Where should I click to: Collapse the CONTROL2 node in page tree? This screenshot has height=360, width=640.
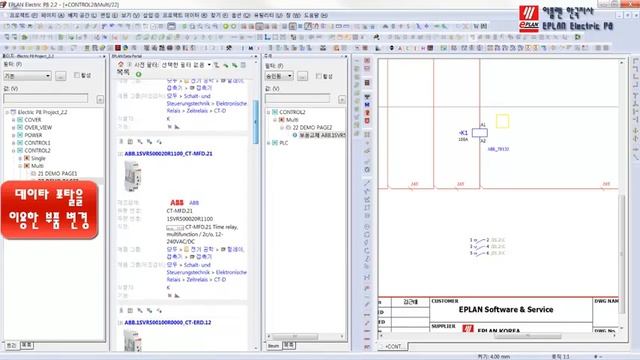click(x=13, y=151)
